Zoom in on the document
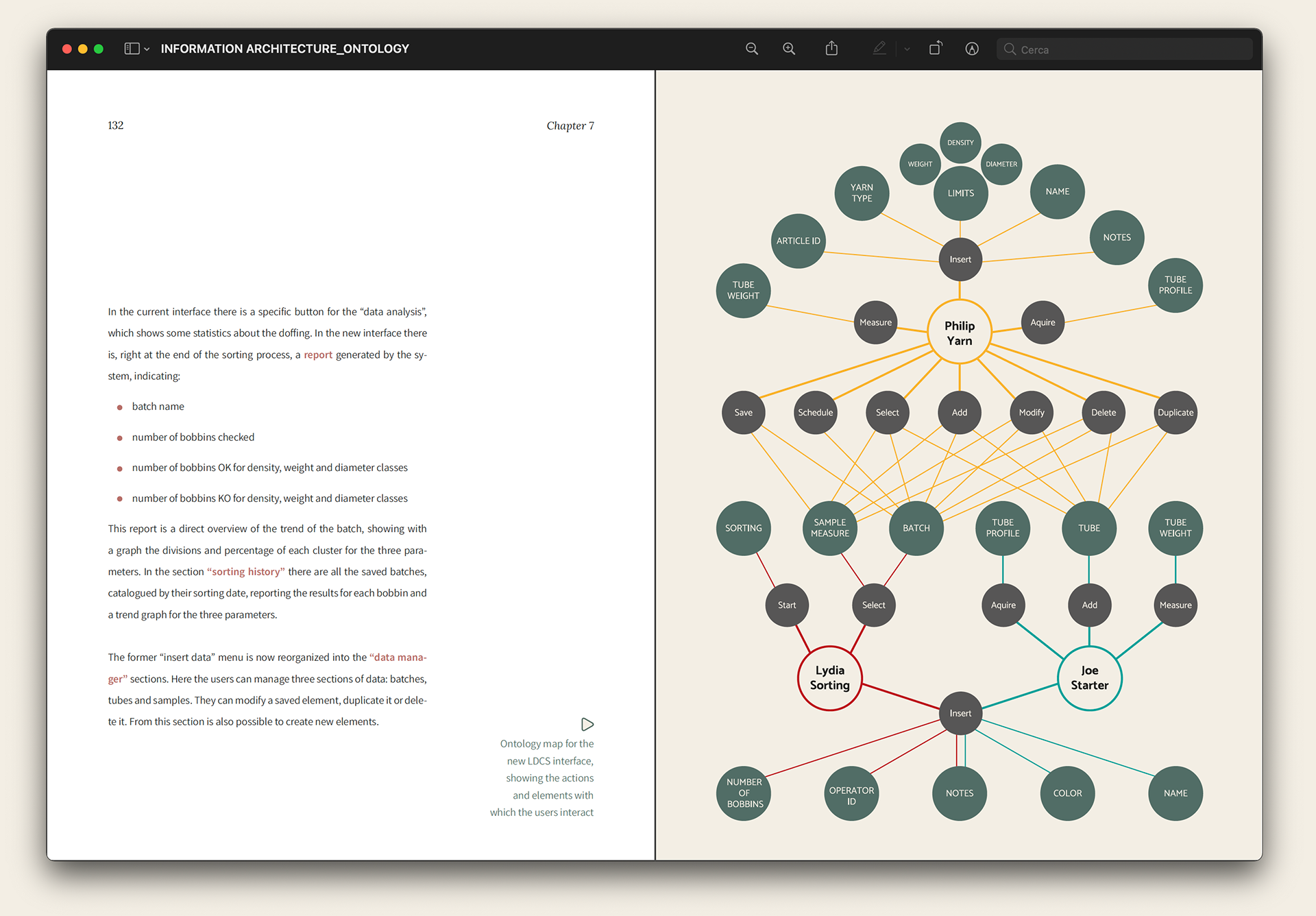1316x916 pixels. pos(789,49)
